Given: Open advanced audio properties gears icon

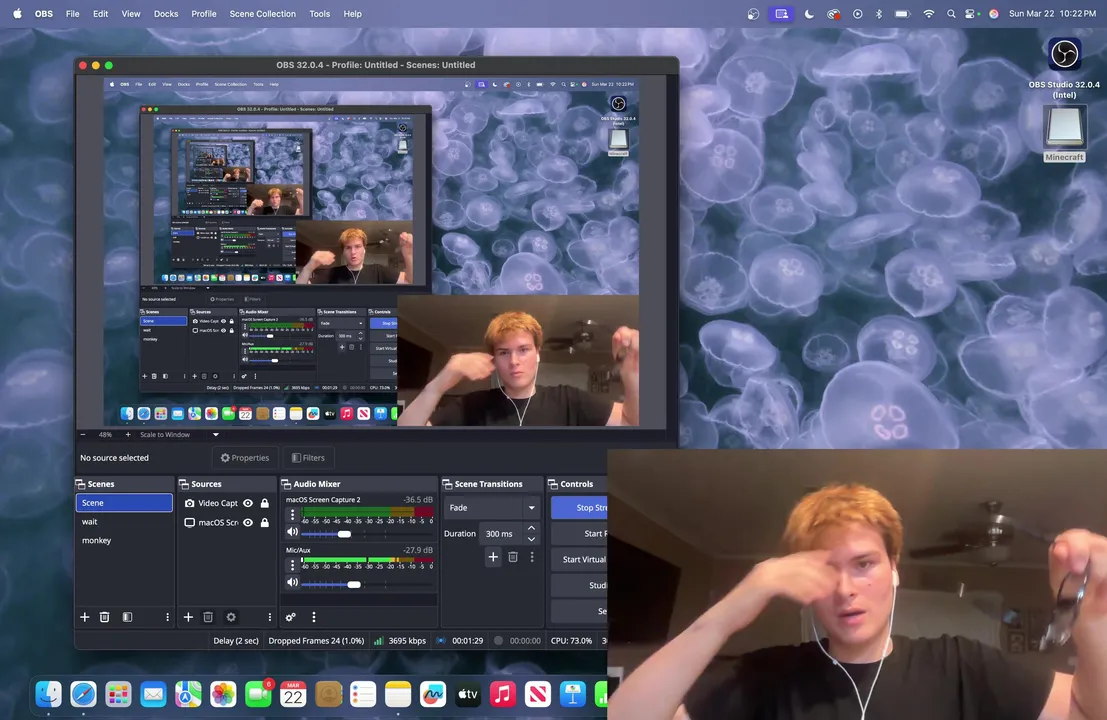Looking at the screenshot, I should tap(291, 617).
